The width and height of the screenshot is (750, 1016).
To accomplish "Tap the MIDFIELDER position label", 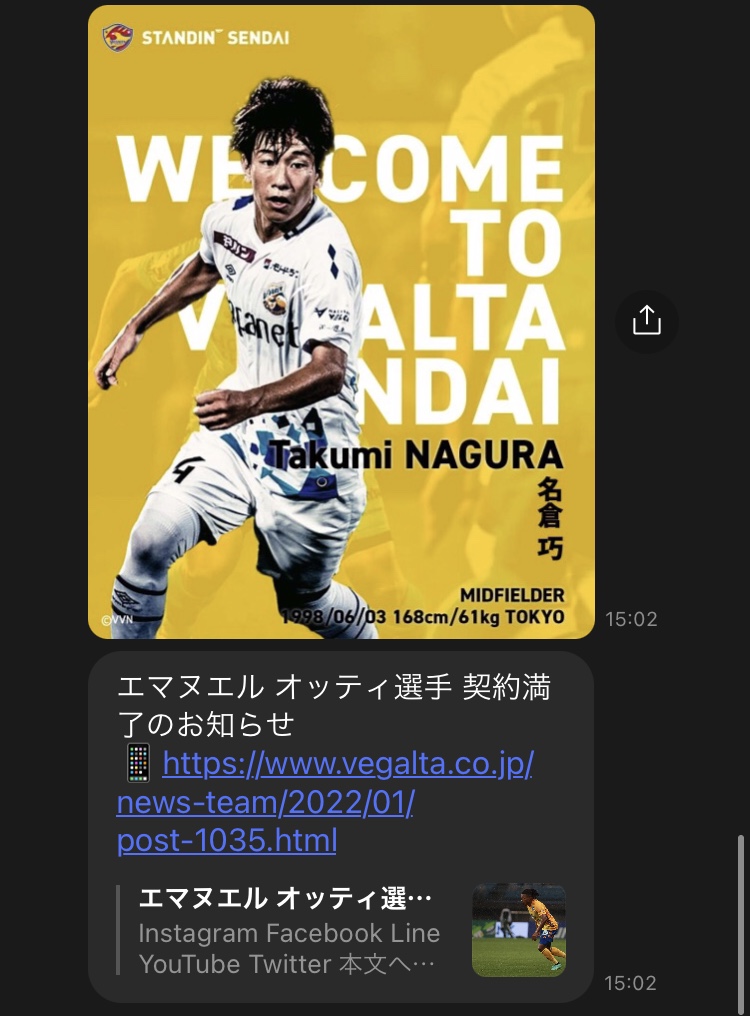I will (x=512, y=595).
